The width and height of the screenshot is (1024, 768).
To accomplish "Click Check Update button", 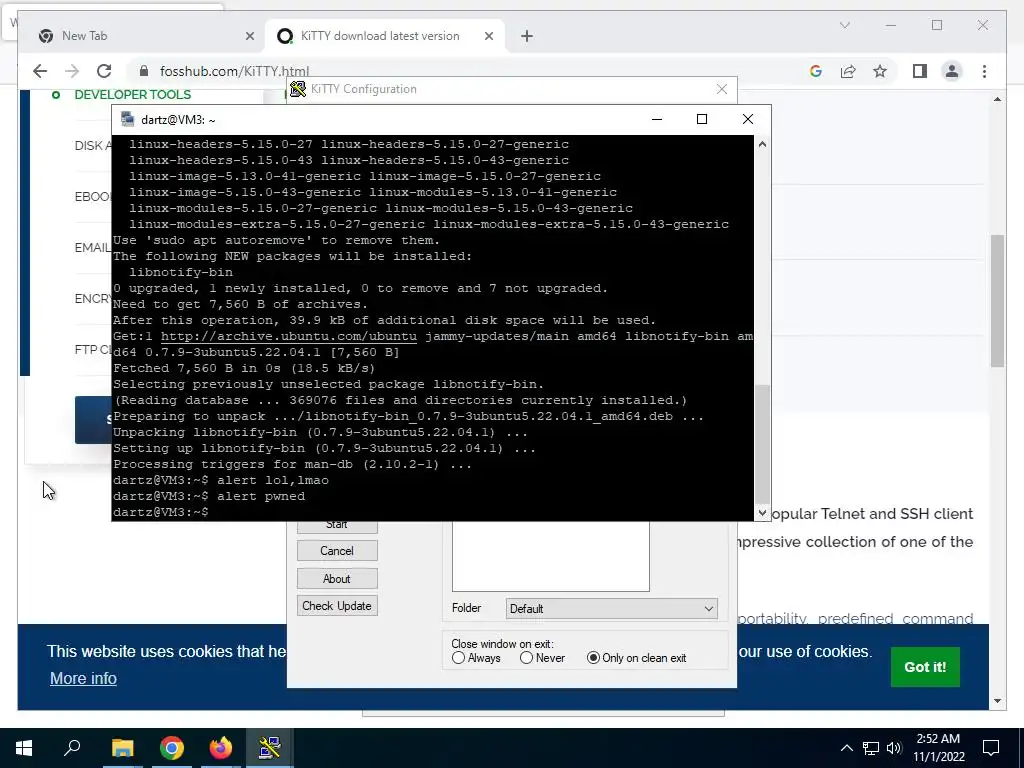I will [x=337, y=605].
